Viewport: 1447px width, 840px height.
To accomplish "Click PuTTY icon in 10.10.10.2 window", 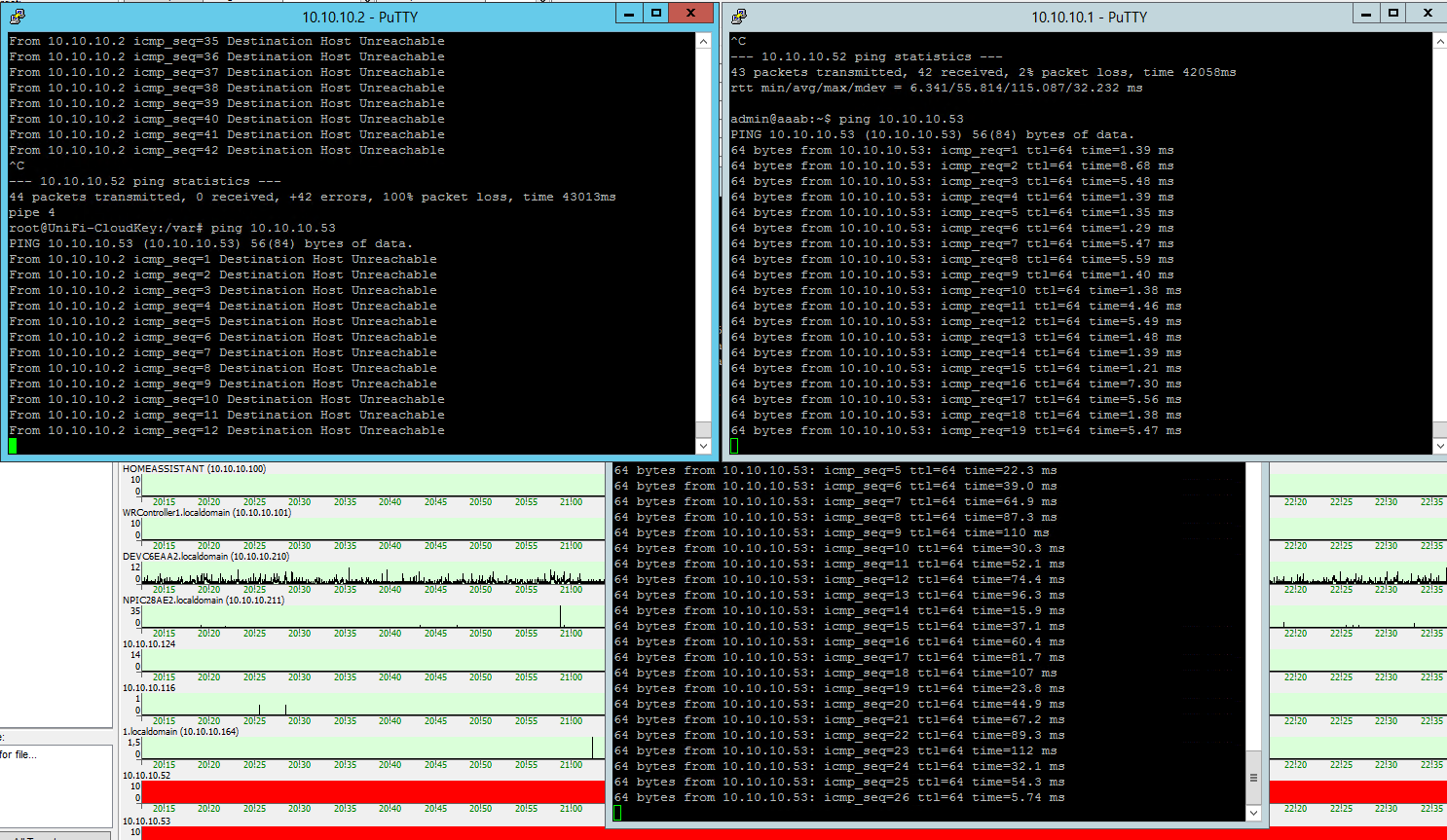I will click(x=17, y=17).
